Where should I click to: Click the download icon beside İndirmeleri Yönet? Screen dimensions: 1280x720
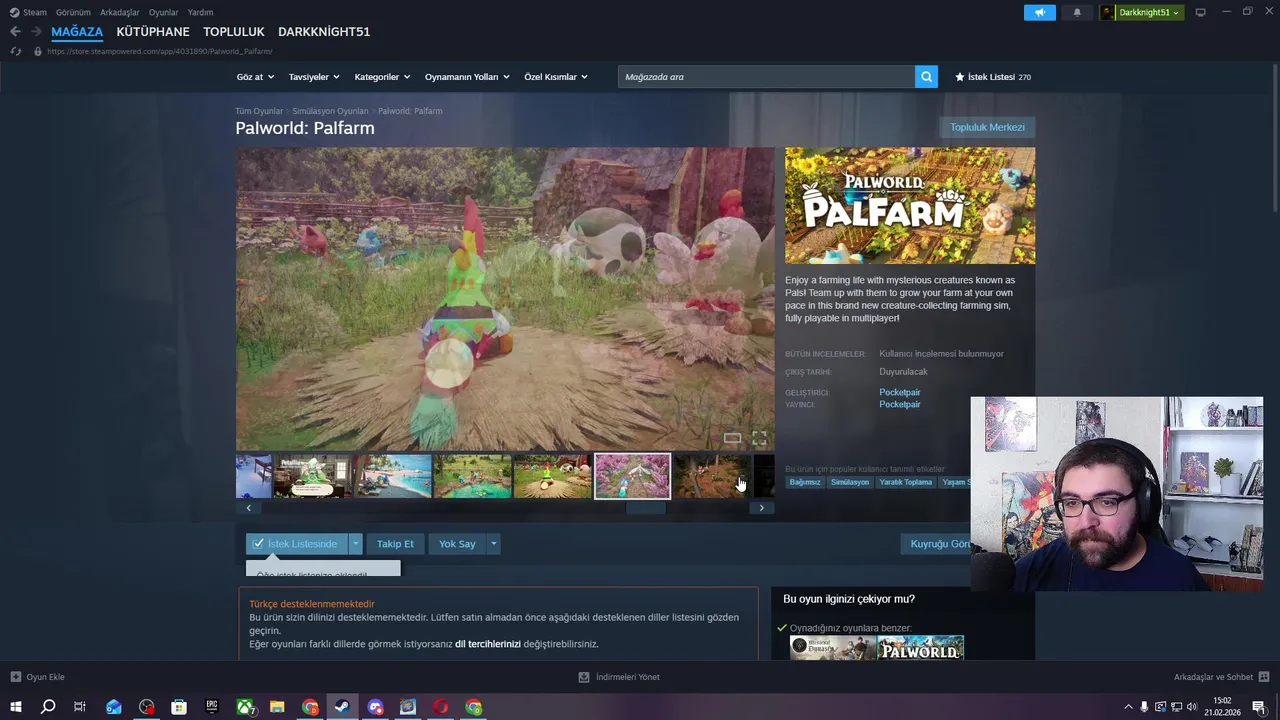(x=584, y=677)
